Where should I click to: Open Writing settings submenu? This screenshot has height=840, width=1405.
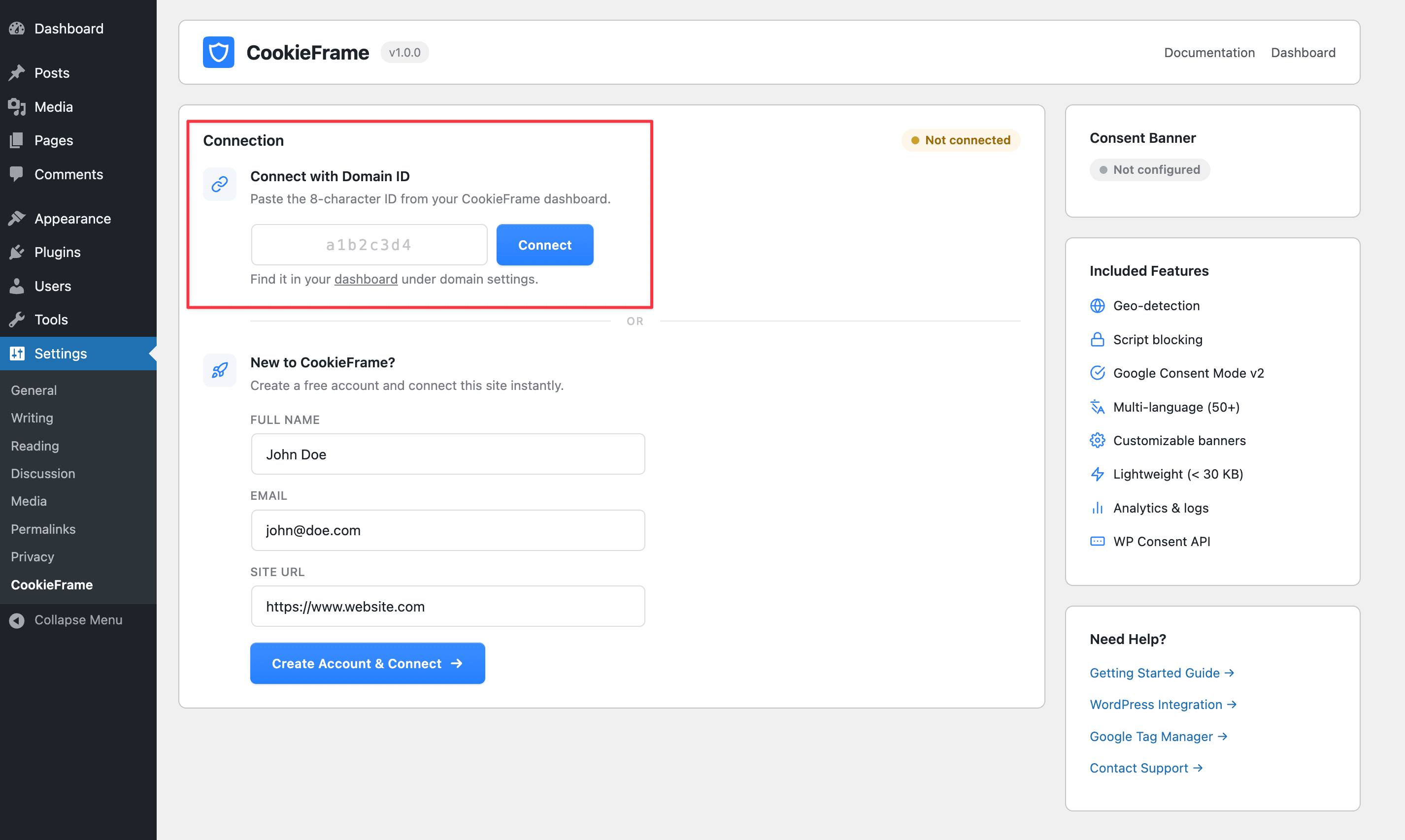click(x=32, y=418)
